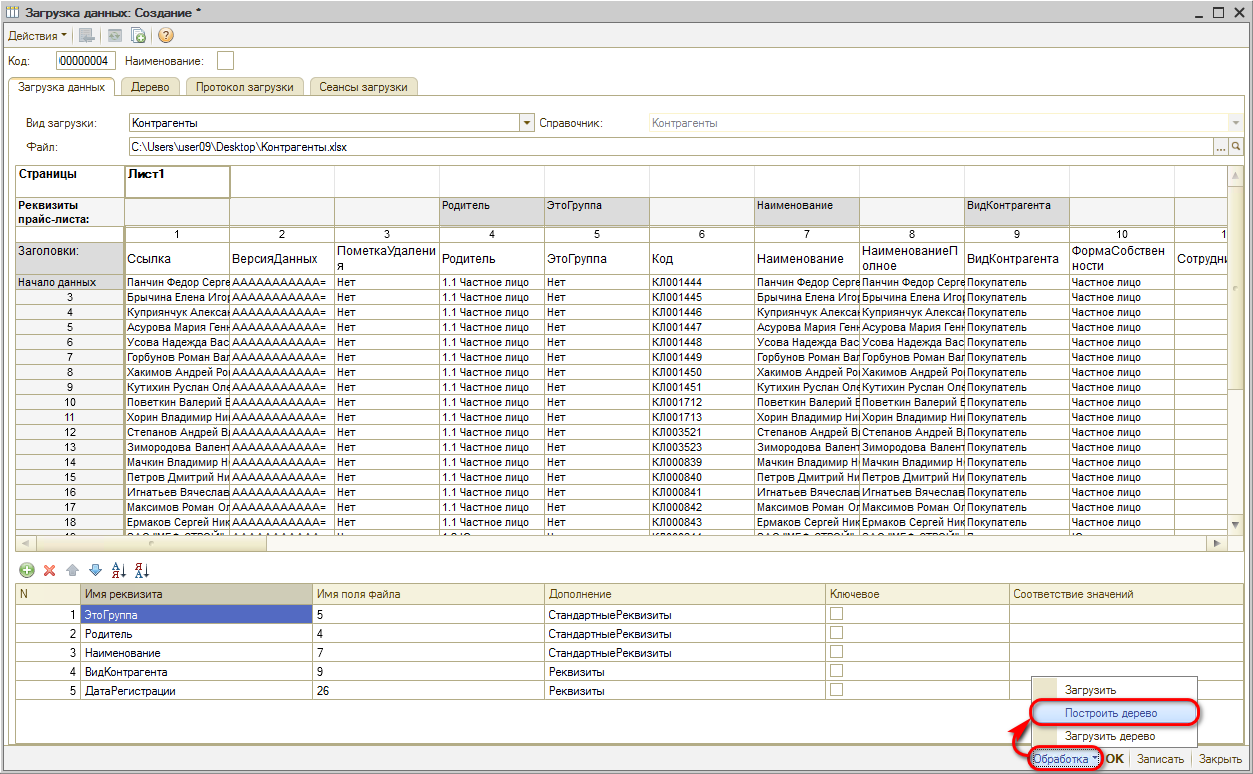The image size is (1253, 774).
Task: Toggle Ключевое checkbox for Наименование row
Action: click(x=836, y=652)
